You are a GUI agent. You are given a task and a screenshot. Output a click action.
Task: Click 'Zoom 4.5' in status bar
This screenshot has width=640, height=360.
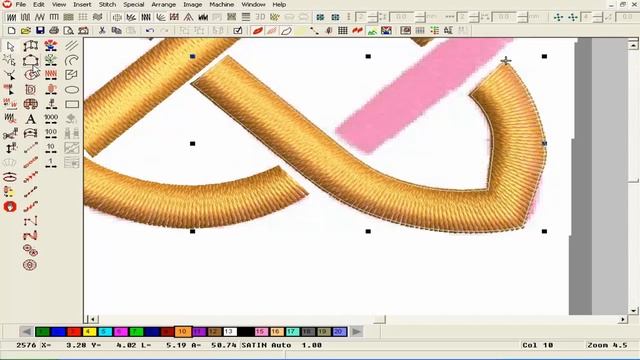tap(607, 345)
